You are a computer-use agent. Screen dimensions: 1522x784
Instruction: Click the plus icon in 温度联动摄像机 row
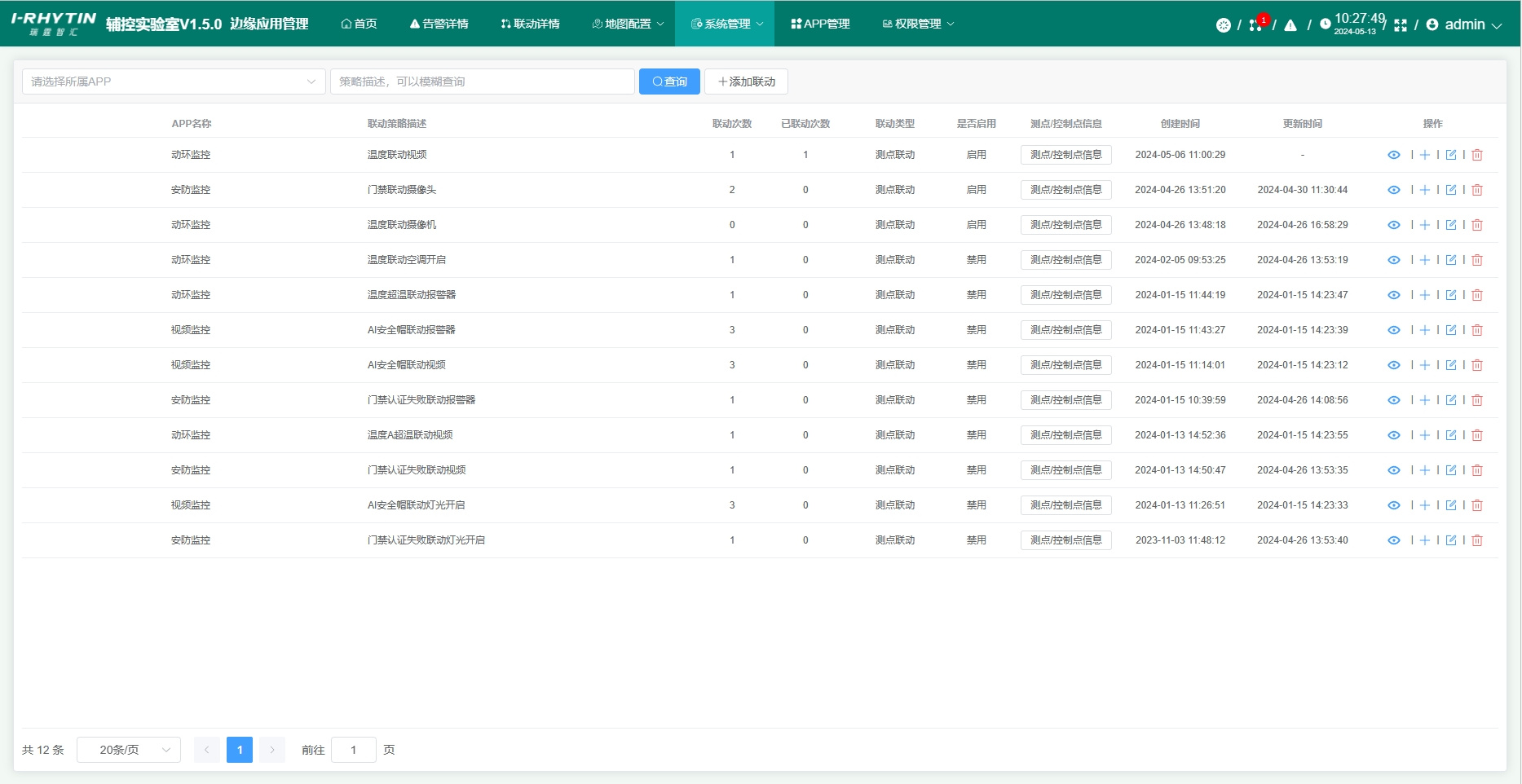tap(1425, 225)
